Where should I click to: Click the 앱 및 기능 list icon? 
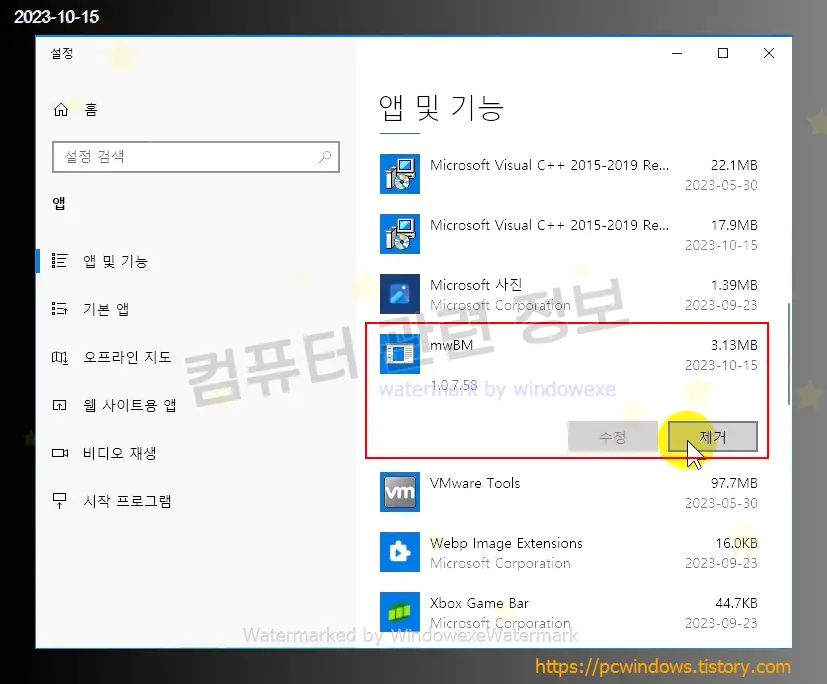[x=60, y=261]
